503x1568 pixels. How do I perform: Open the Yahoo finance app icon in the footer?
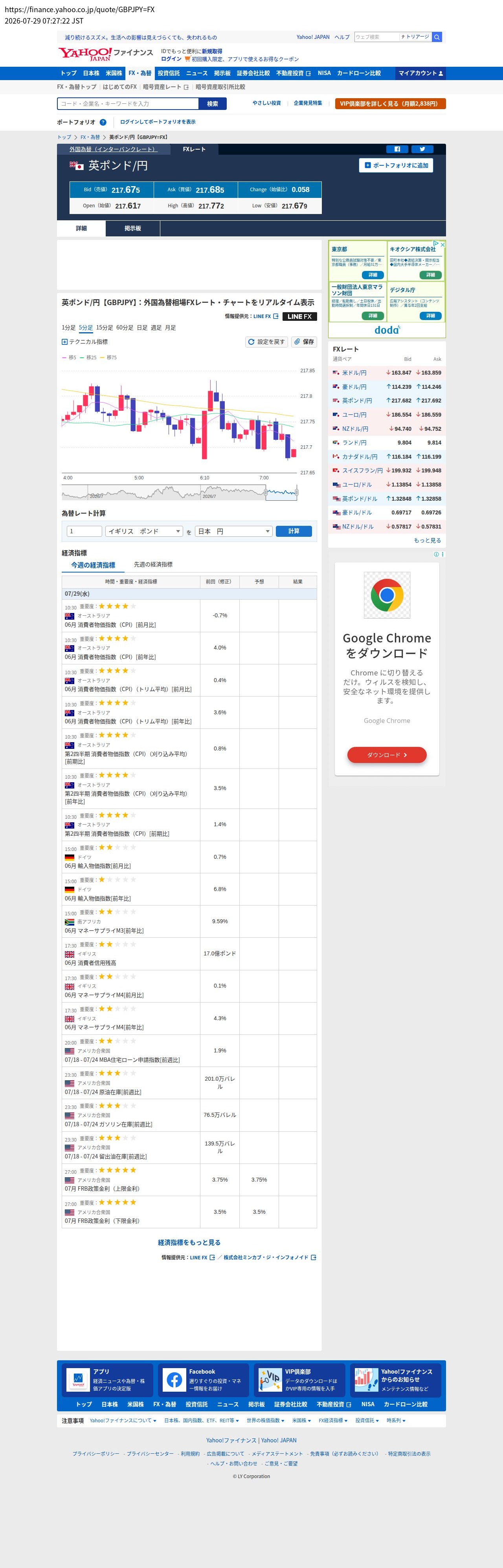(78, 1380)
